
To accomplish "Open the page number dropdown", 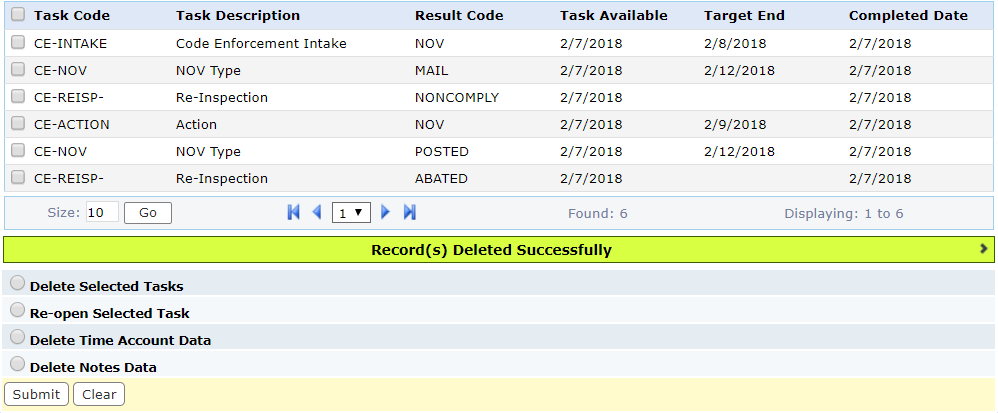I will point(351,213).
